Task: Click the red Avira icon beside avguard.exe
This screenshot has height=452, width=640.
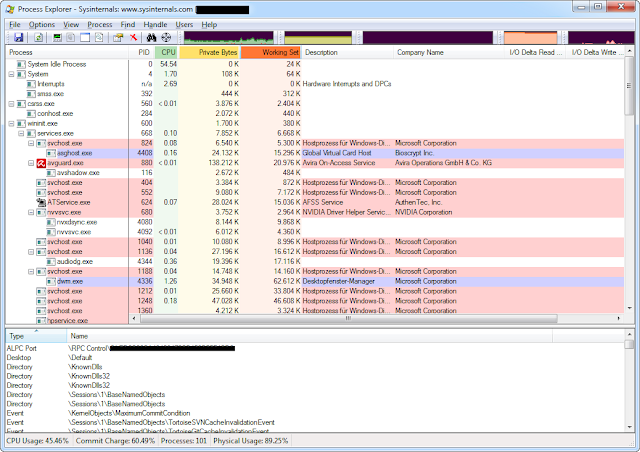Action: (41, 163)
